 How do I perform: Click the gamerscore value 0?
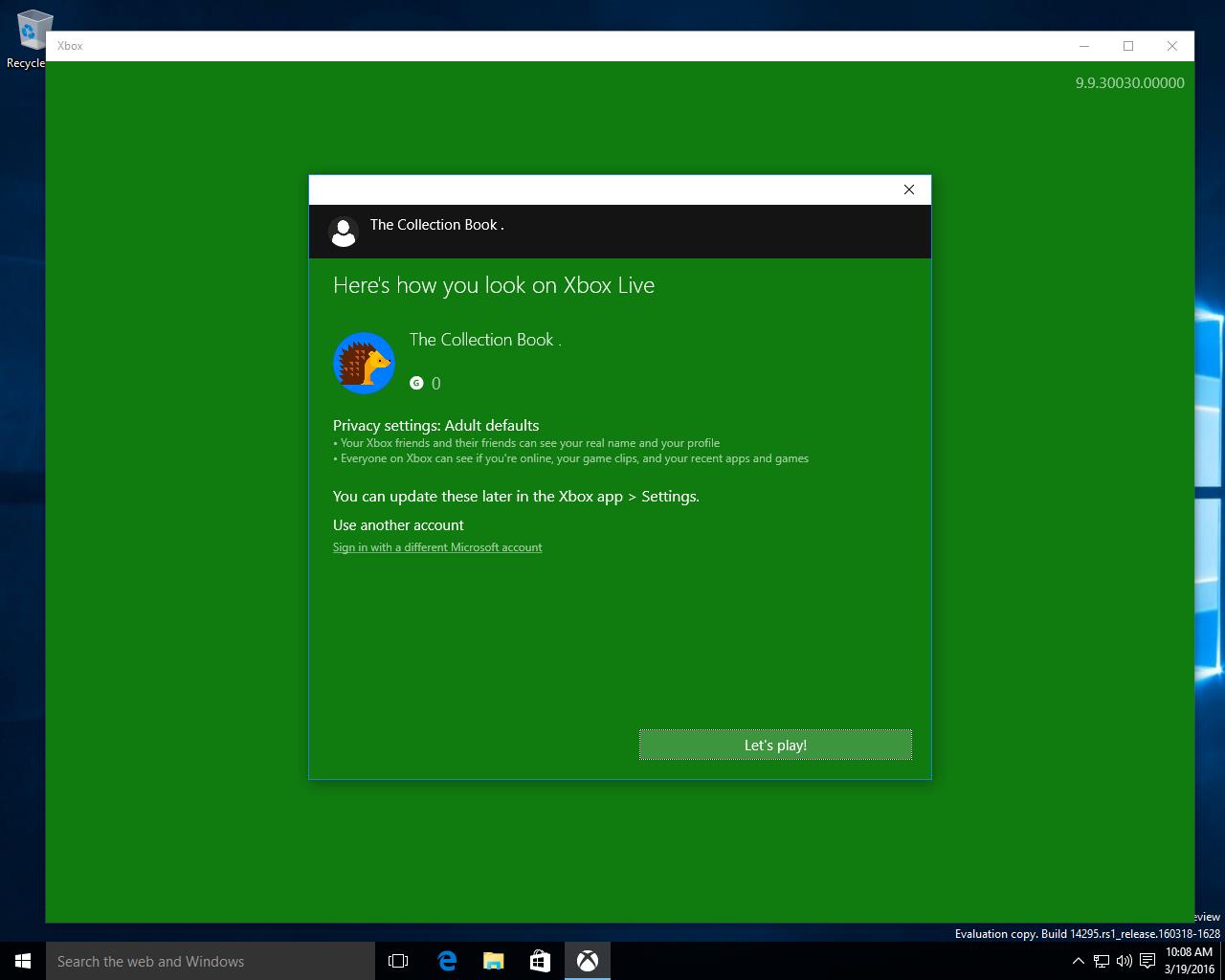(436, 384)
